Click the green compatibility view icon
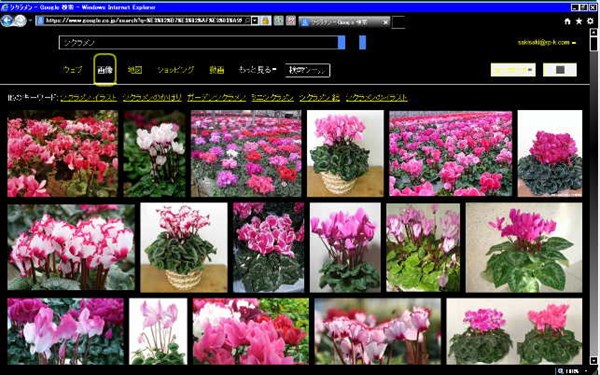 (x=279, y=21)
